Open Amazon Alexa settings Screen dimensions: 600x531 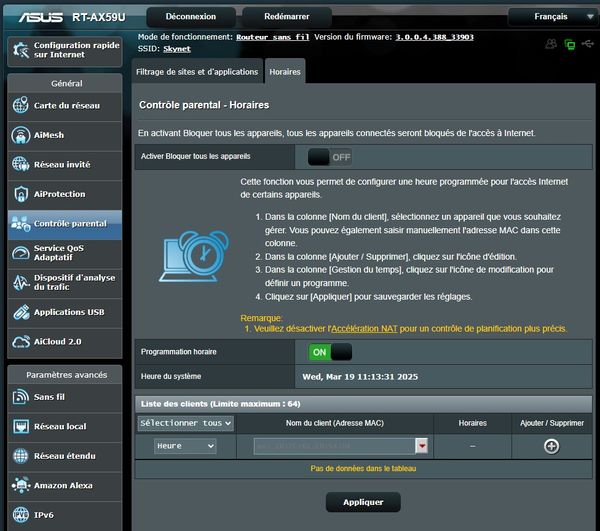click(64, 485)
